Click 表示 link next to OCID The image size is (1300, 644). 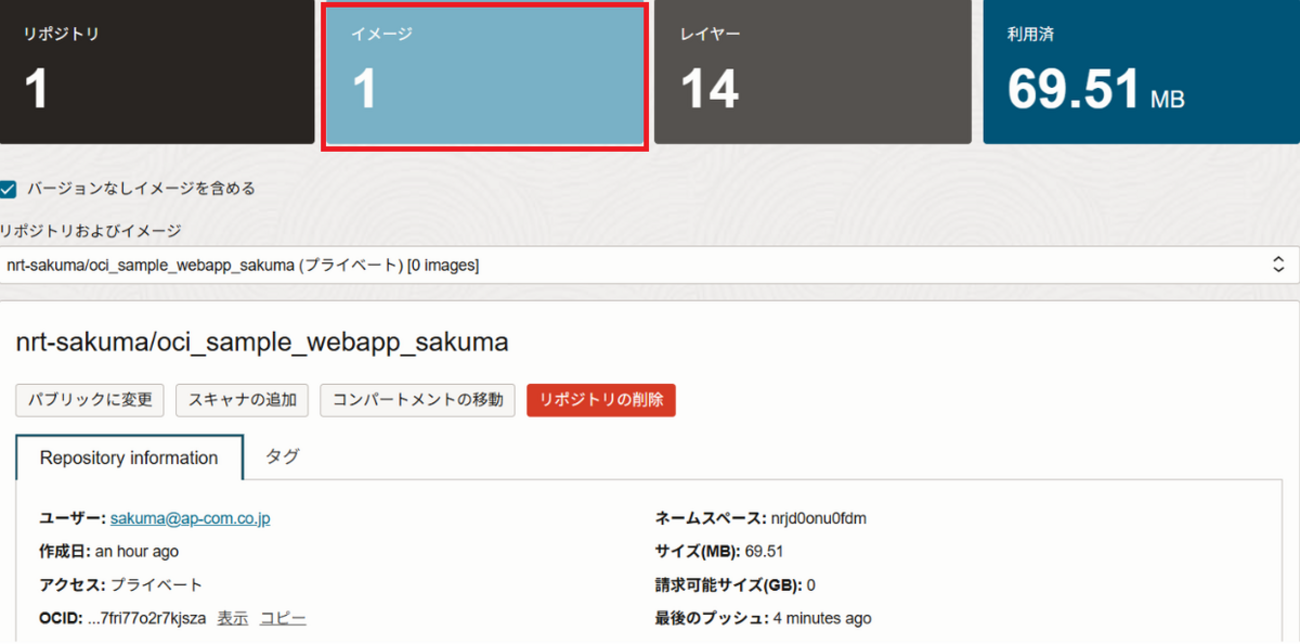(x=233, y=618)
